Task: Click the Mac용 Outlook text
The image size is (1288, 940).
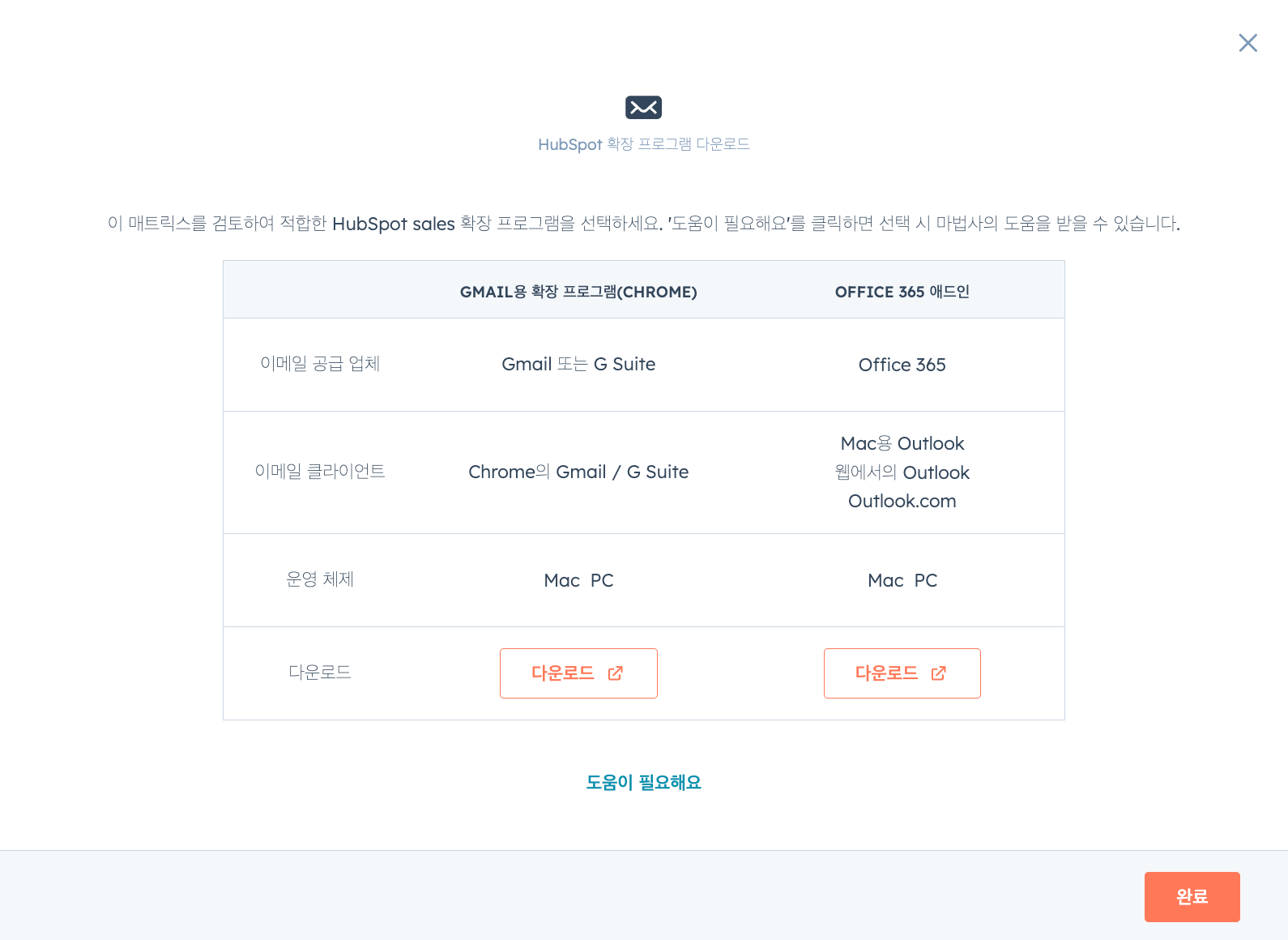Action: tap(902, 443)
